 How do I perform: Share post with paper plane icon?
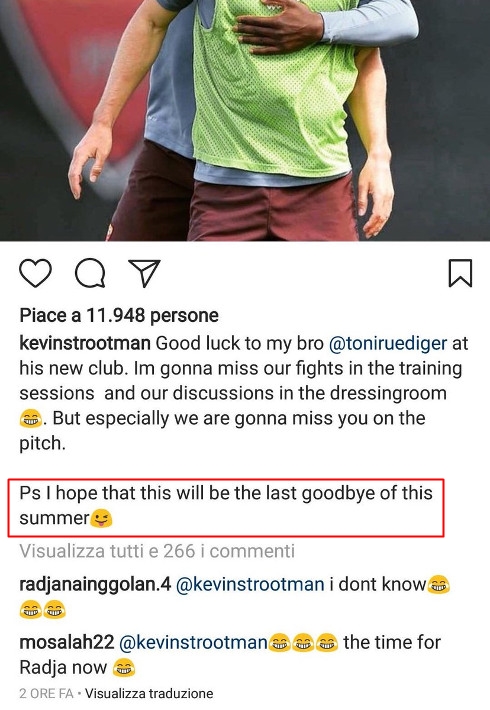pyautogui.click(x=144, y=273)
